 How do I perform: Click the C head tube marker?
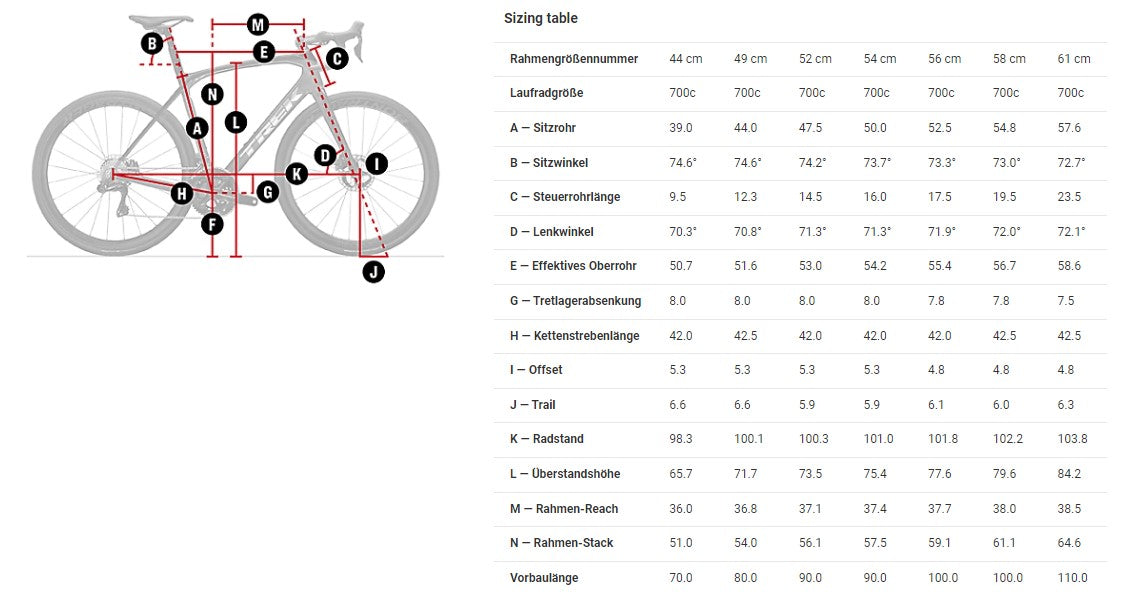click(x=337, y=59)
